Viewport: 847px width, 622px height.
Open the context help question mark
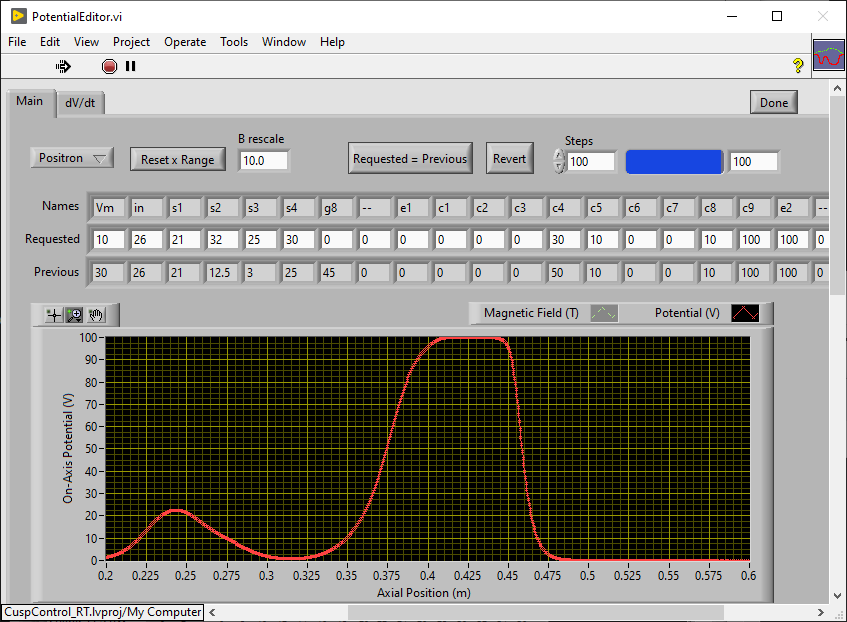point(798,66)
